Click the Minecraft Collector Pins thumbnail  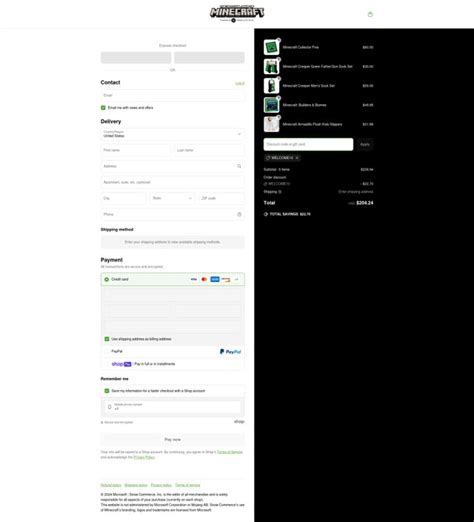271,47
